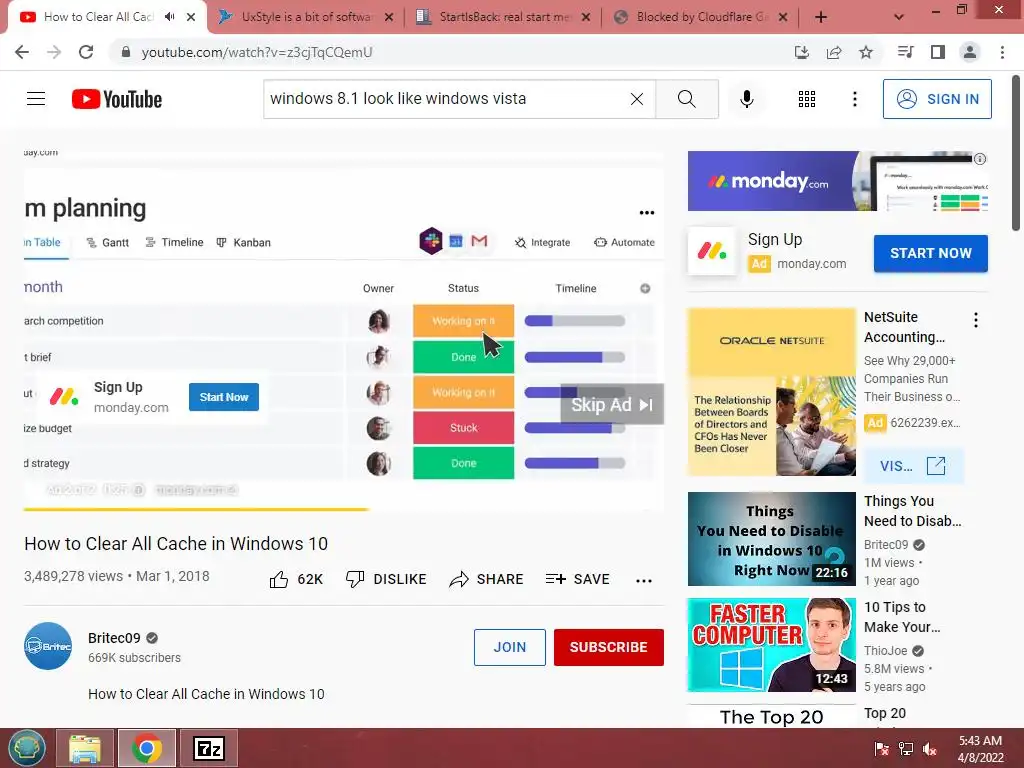This screenshot has width=1024, height=768.
Task: Close the UxStyle tab
Action: click(389, 17)
